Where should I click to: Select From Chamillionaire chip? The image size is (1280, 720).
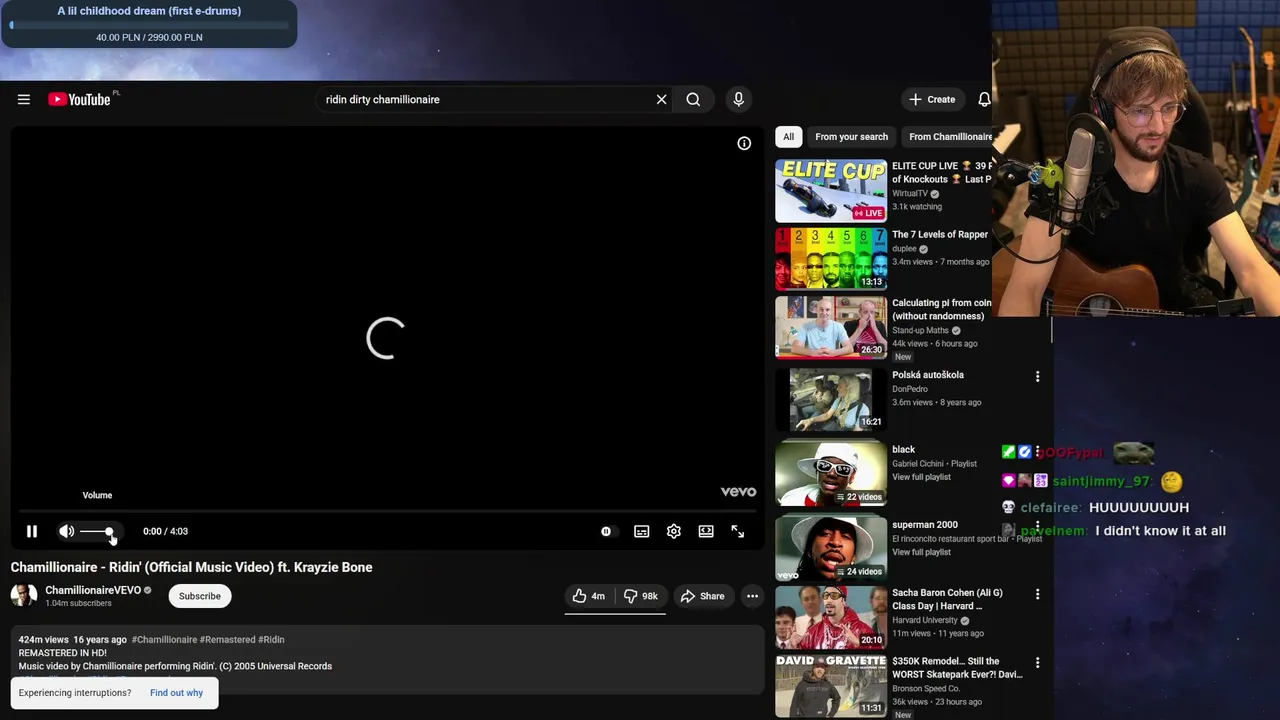click(x=948, y=137)
